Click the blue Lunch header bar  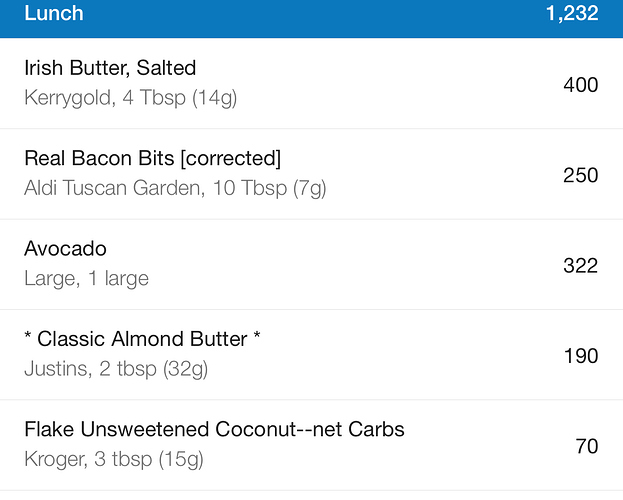pos(312,19)
